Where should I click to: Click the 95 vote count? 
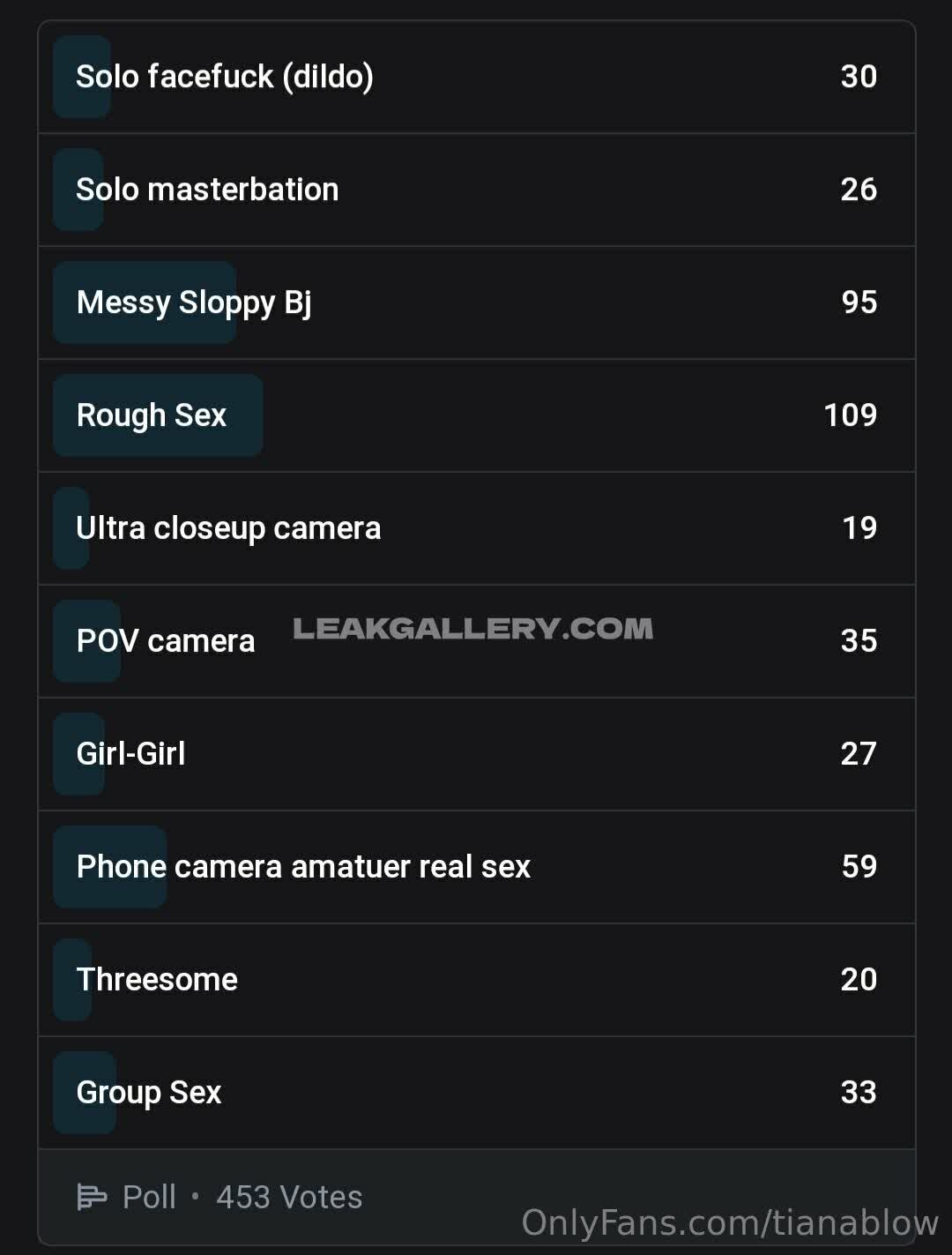[859, 303]
